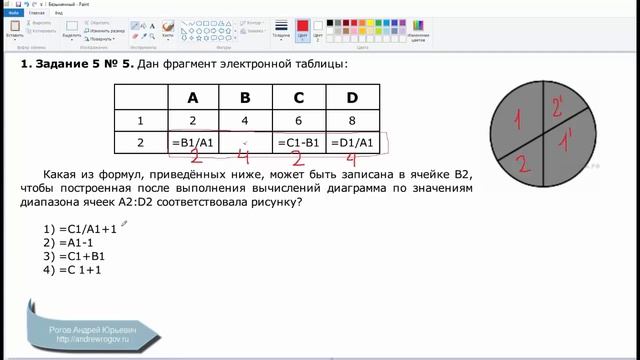Open the Толщина line thickness dropdown
Viewport: 640px width, 360px height.
tap(281, 31)
